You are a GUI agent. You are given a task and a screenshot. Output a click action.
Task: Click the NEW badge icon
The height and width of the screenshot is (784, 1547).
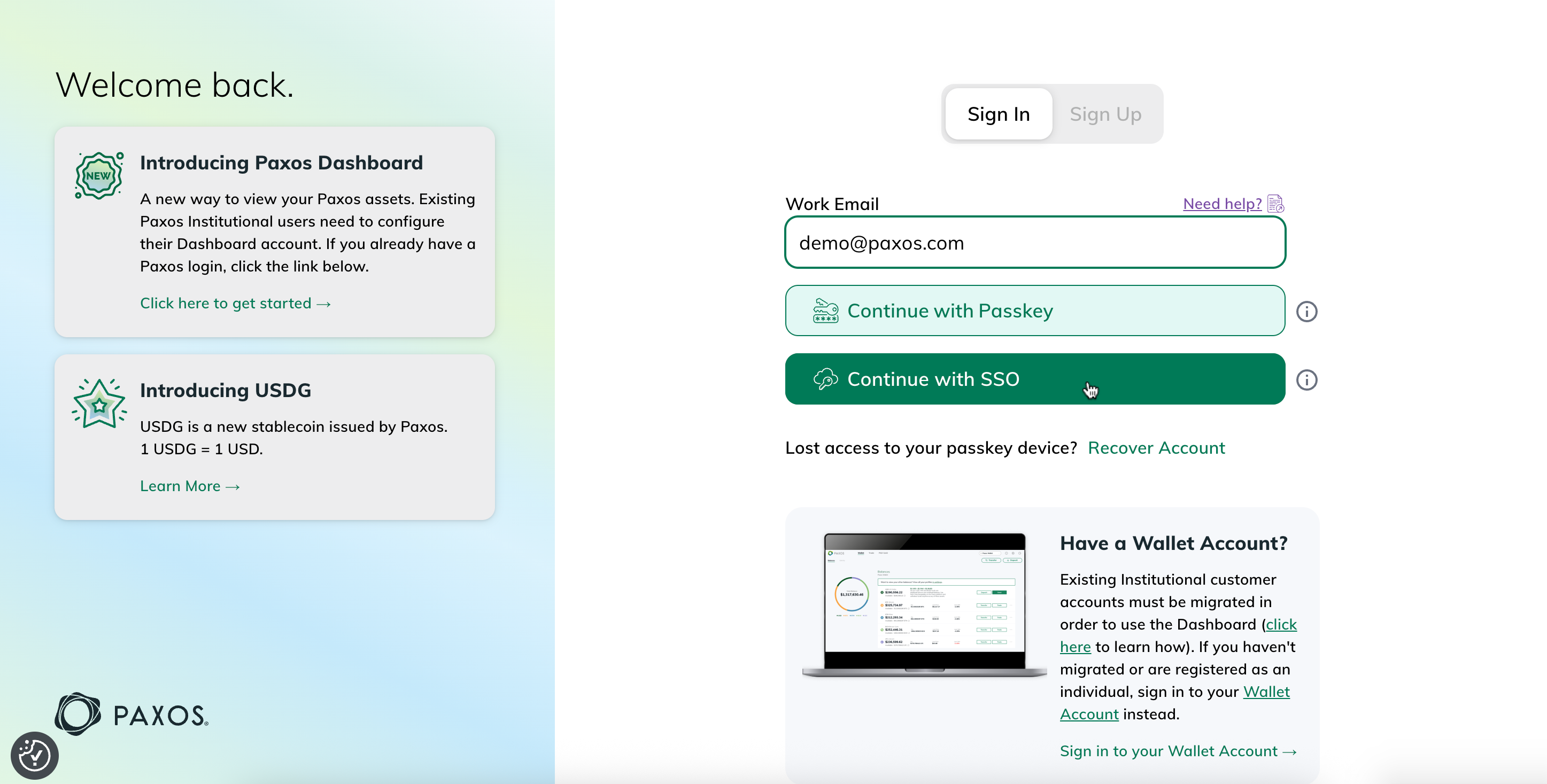coord(99,175)
